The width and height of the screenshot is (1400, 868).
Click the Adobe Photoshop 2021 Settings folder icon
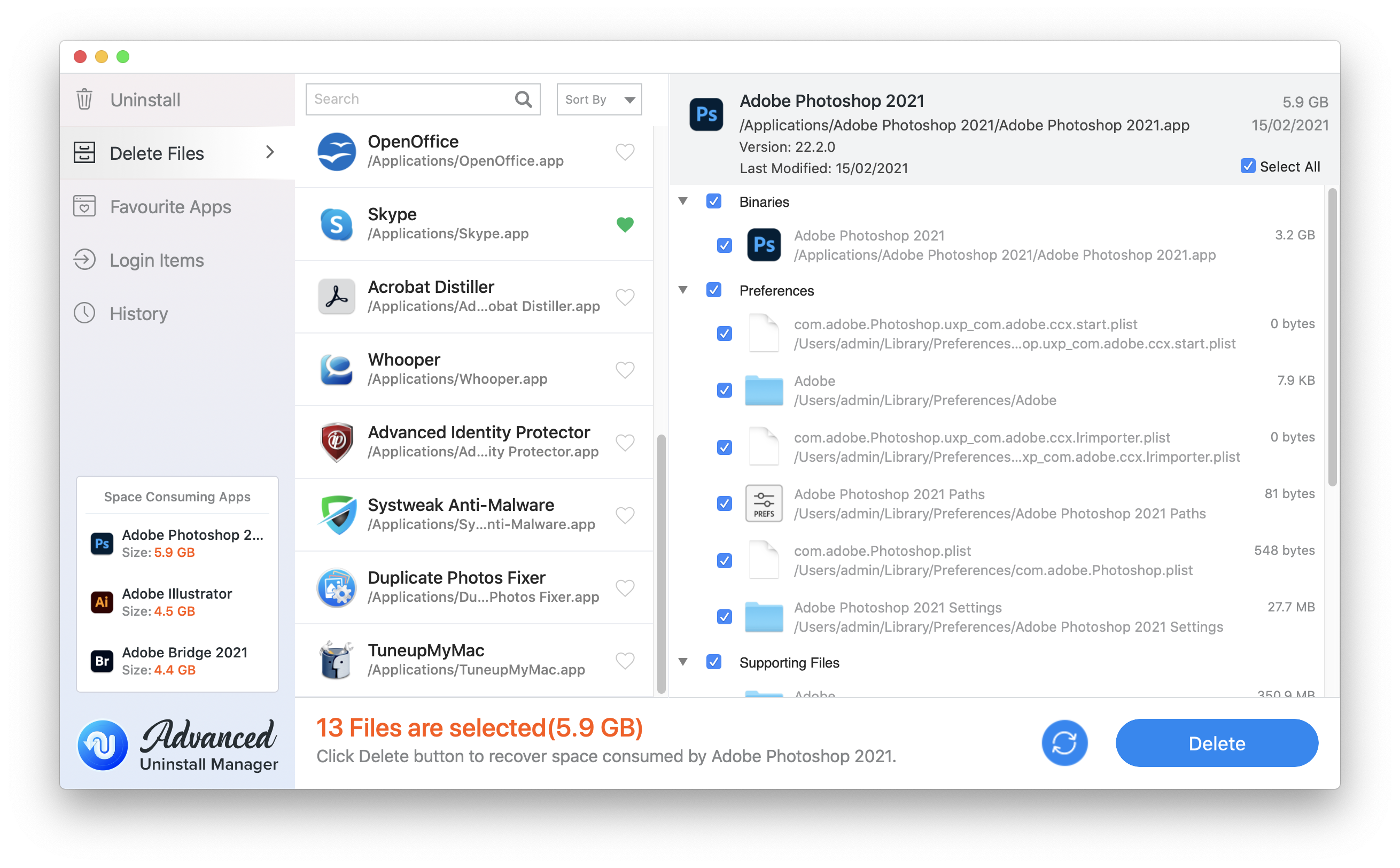[x=764, y=617]
